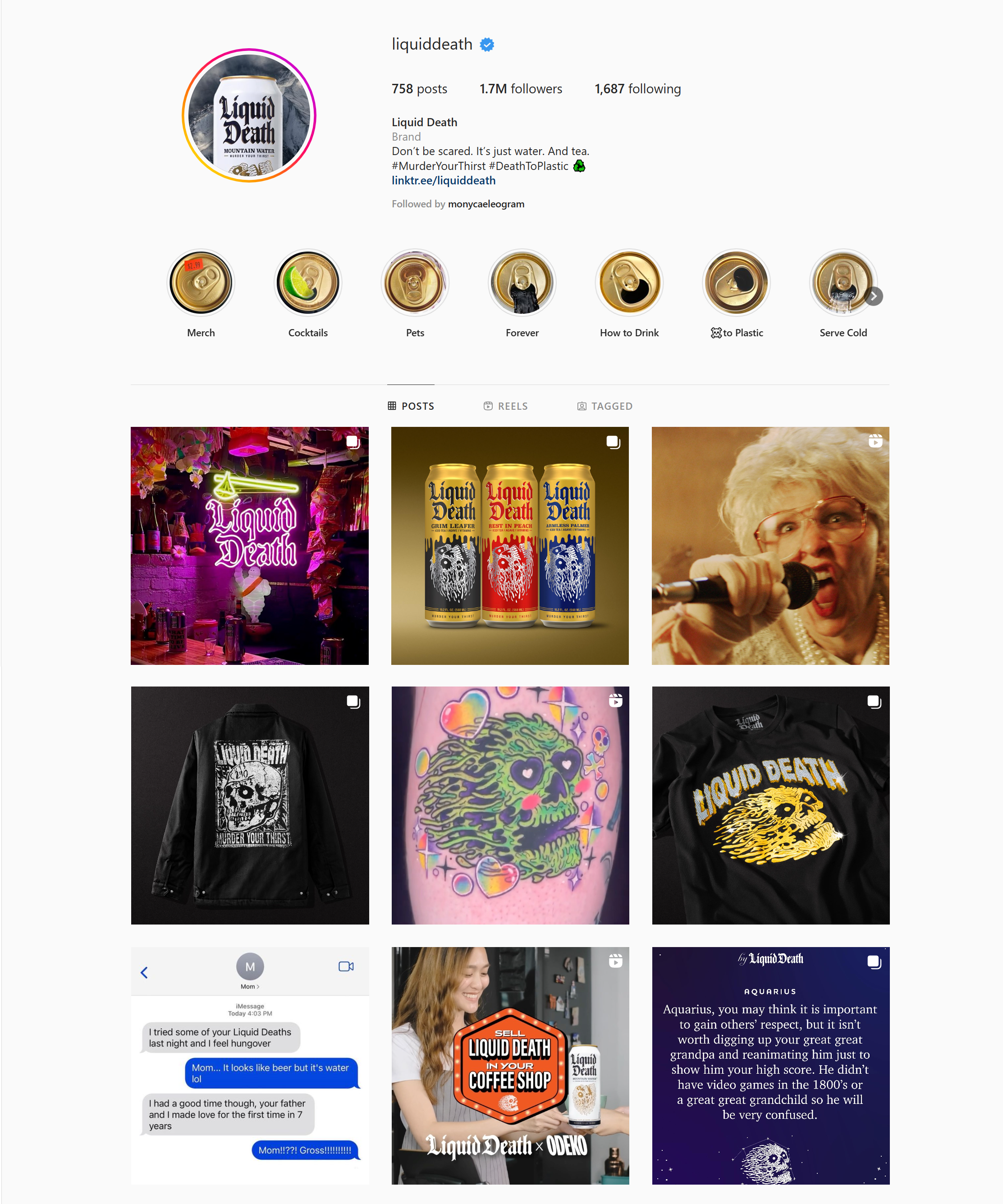This screenshot has height=1204, width=1003.
Task: Open the Cocktails story highlight
Action: tap(308, 283)
